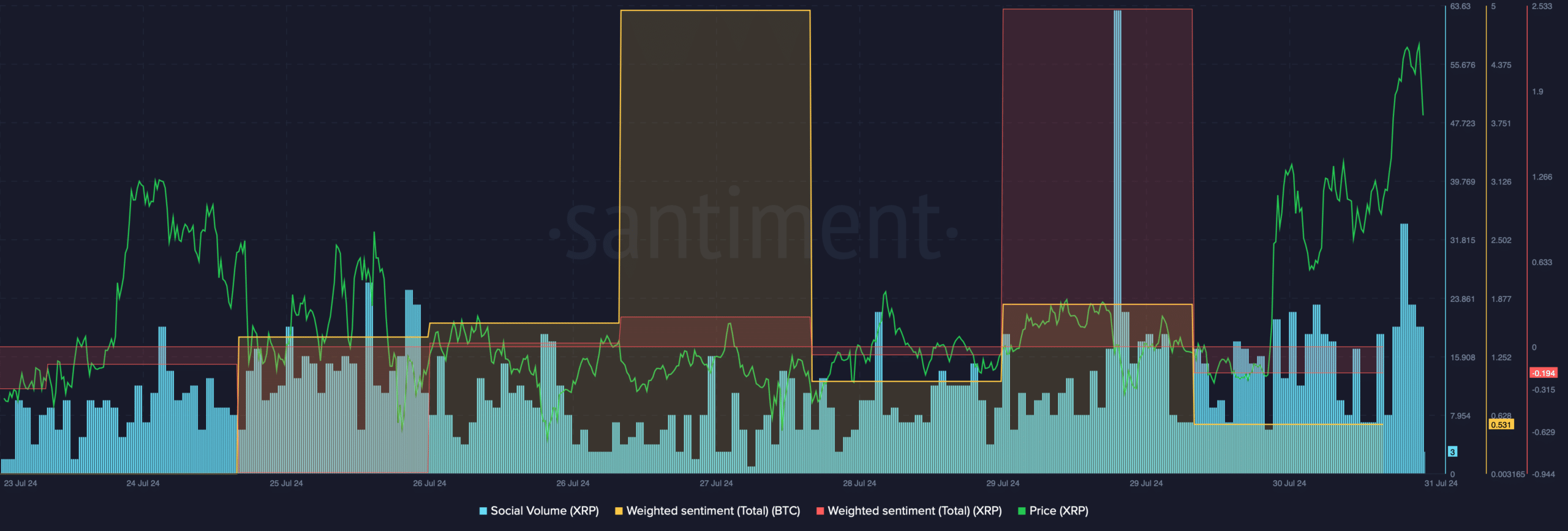Click the 1.266 price axis value
This screenshot has width=1568, height=531.
click(x=1542, y=177)
